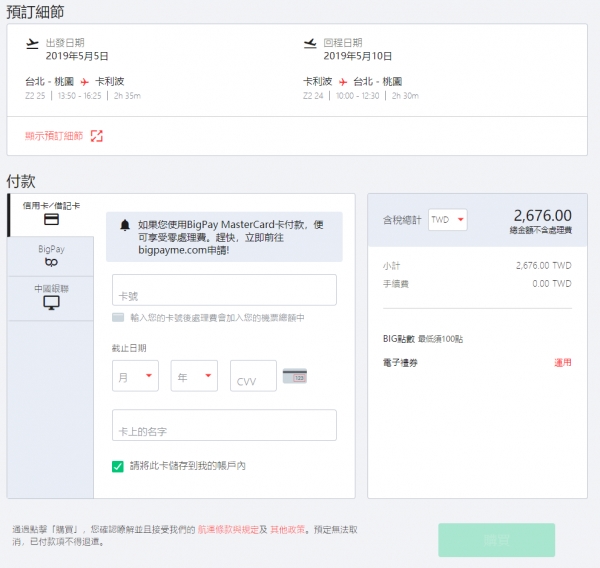Image resolution: width=600 pixels, height=568 pixels.
Task: Uncheck the save card to my account checkbox
Action: click(118, 466)
